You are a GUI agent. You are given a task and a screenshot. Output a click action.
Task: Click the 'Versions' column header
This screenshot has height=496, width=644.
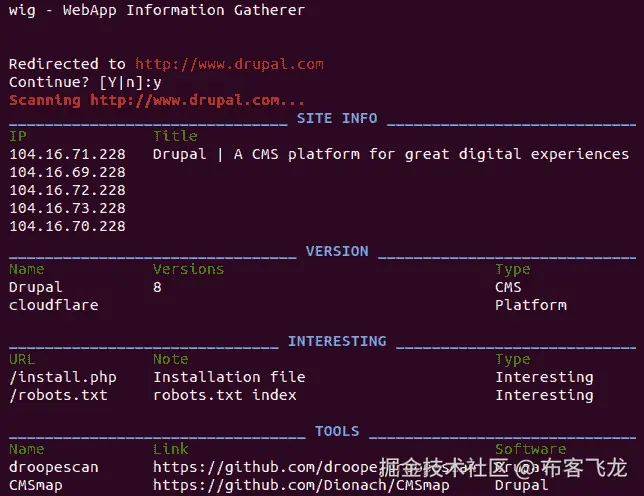(x=189, y=269)
